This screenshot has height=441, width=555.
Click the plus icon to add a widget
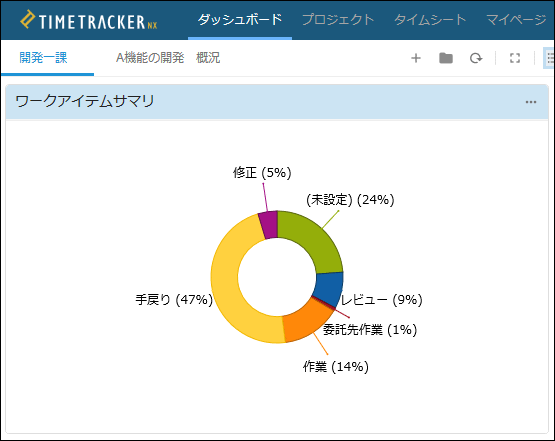416,58
